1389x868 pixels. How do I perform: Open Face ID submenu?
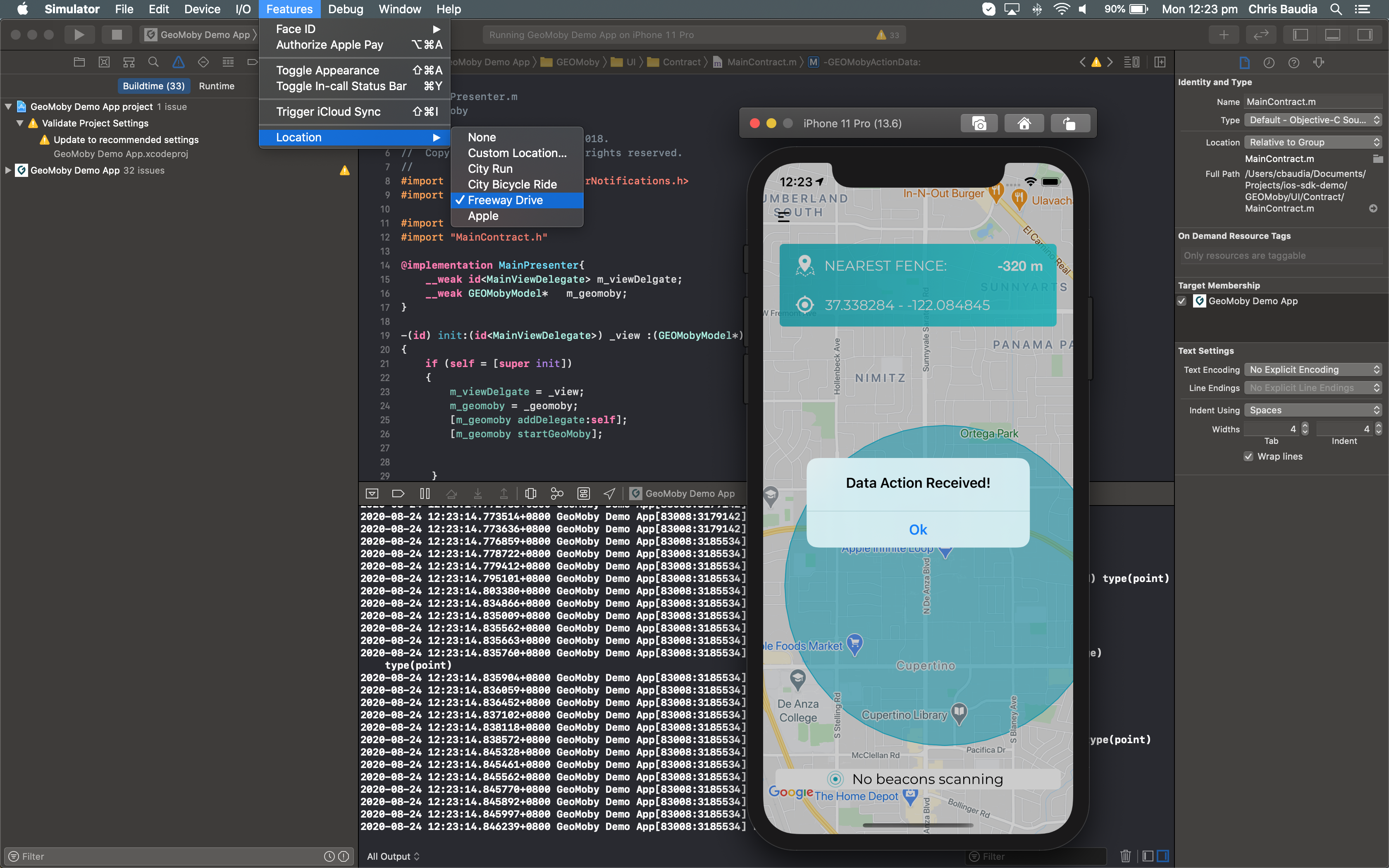[x=354, y=29]
